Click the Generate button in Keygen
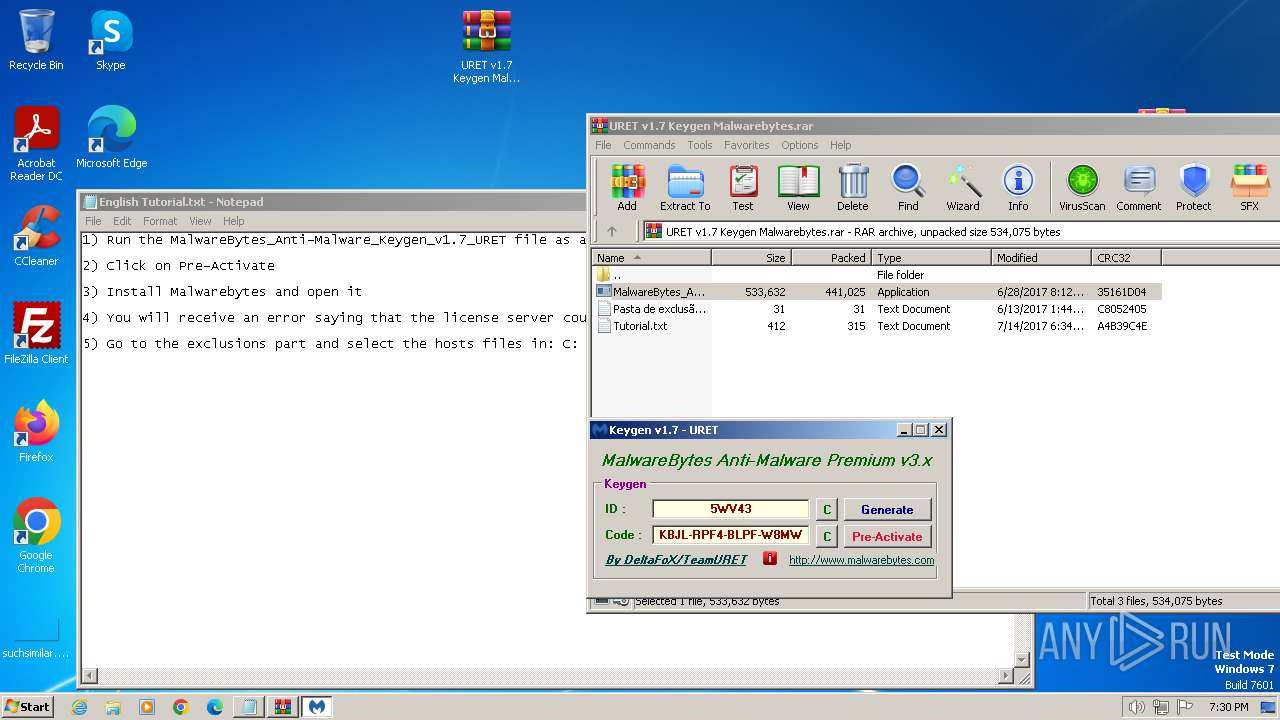This screenshot has width=1280, height=720. click(887, 509)
